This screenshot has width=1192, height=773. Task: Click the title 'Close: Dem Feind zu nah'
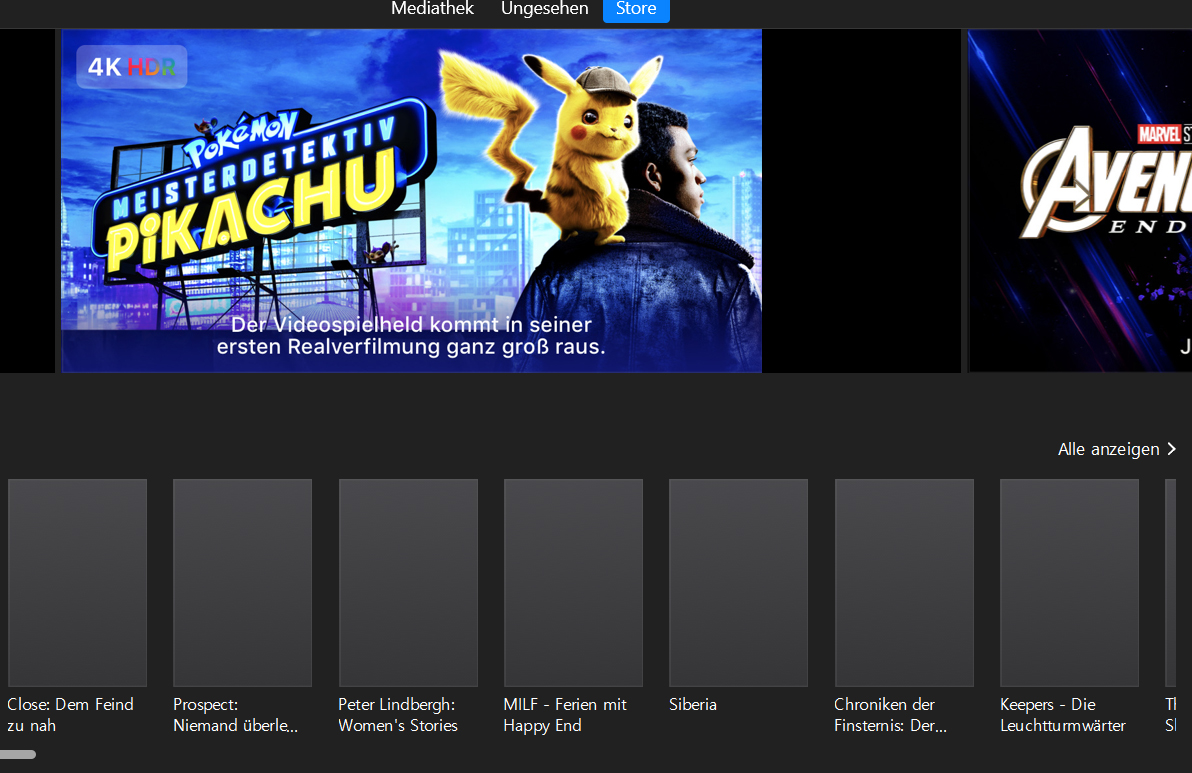pos(71,714)
